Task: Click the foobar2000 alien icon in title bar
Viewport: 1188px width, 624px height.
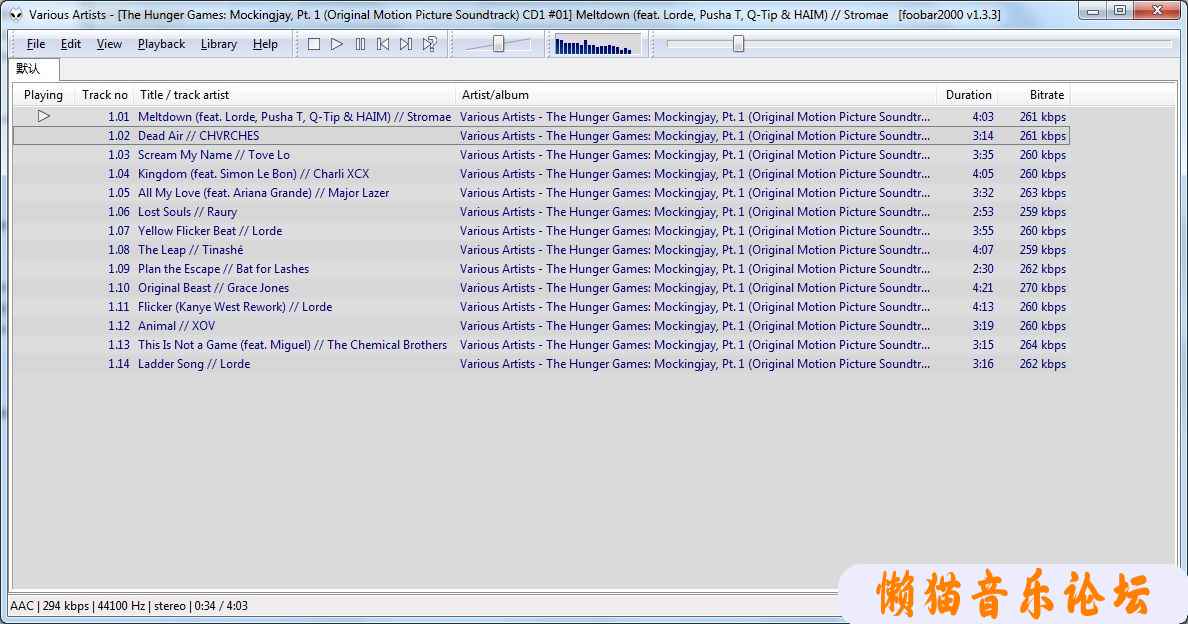Action: pos(16,14)
